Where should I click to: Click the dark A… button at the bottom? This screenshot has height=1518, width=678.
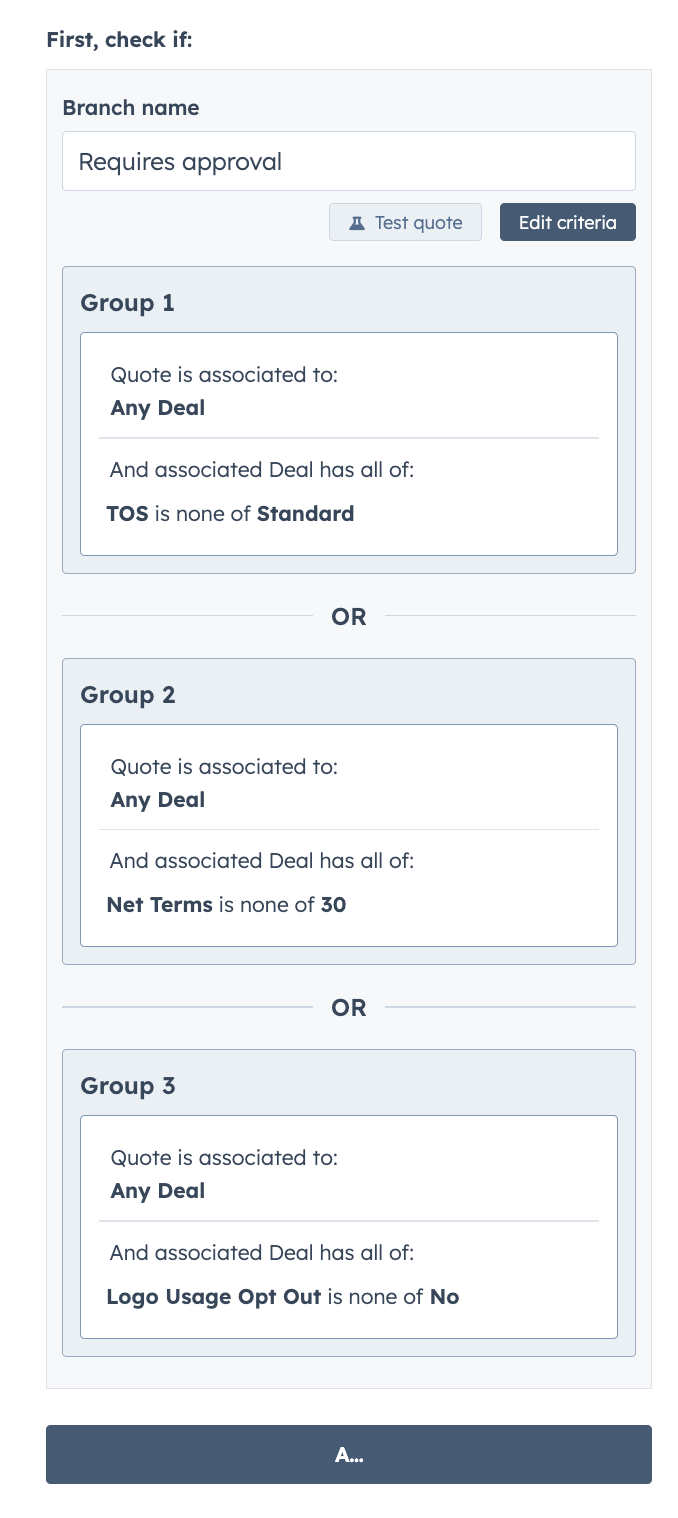tap(348, 1454)
